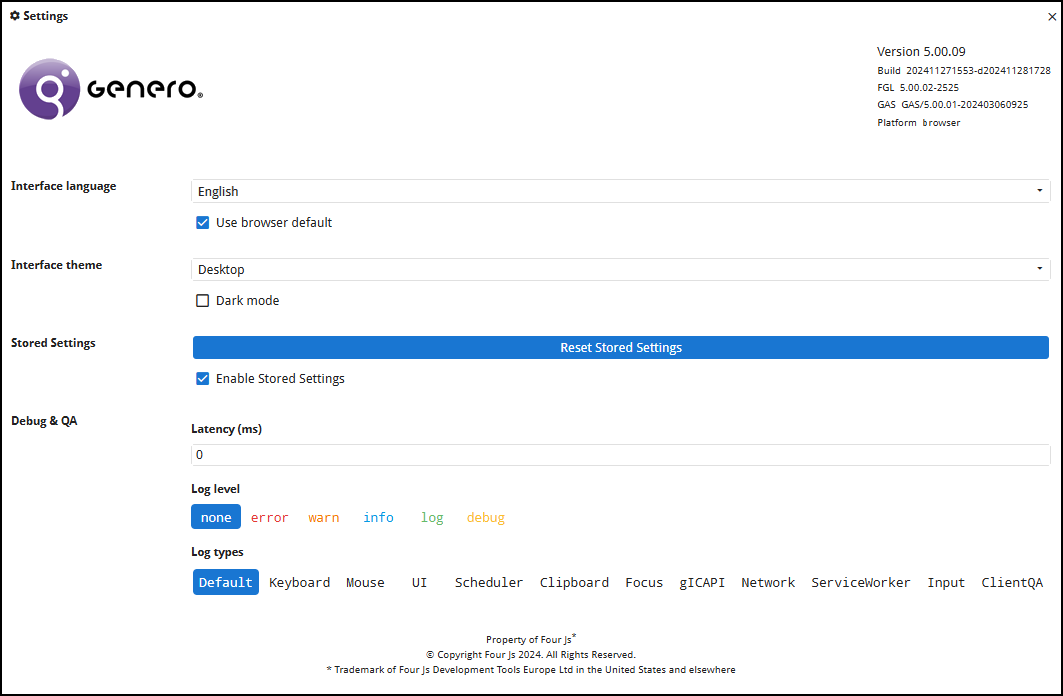Viewport: 1063px width, 696px height.
Task: Click the Genero logo icon
Action: [50, 89]
